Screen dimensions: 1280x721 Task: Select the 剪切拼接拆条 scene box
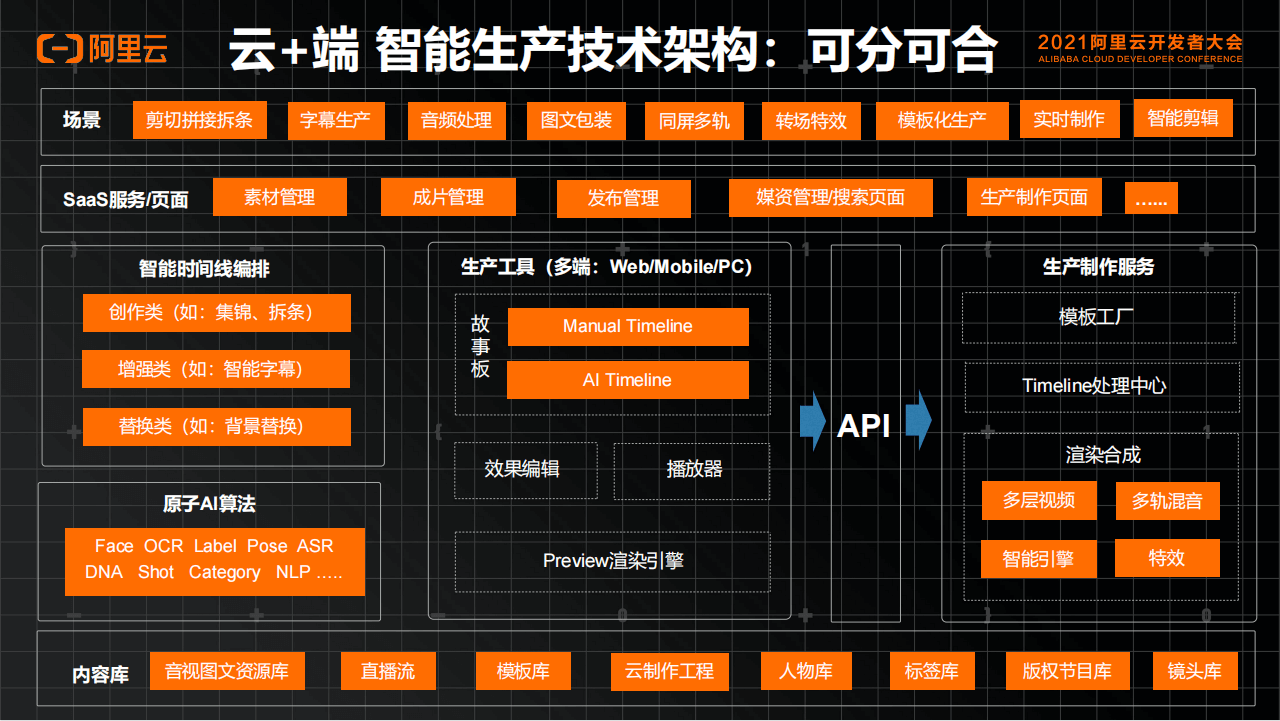click(200, 121)
